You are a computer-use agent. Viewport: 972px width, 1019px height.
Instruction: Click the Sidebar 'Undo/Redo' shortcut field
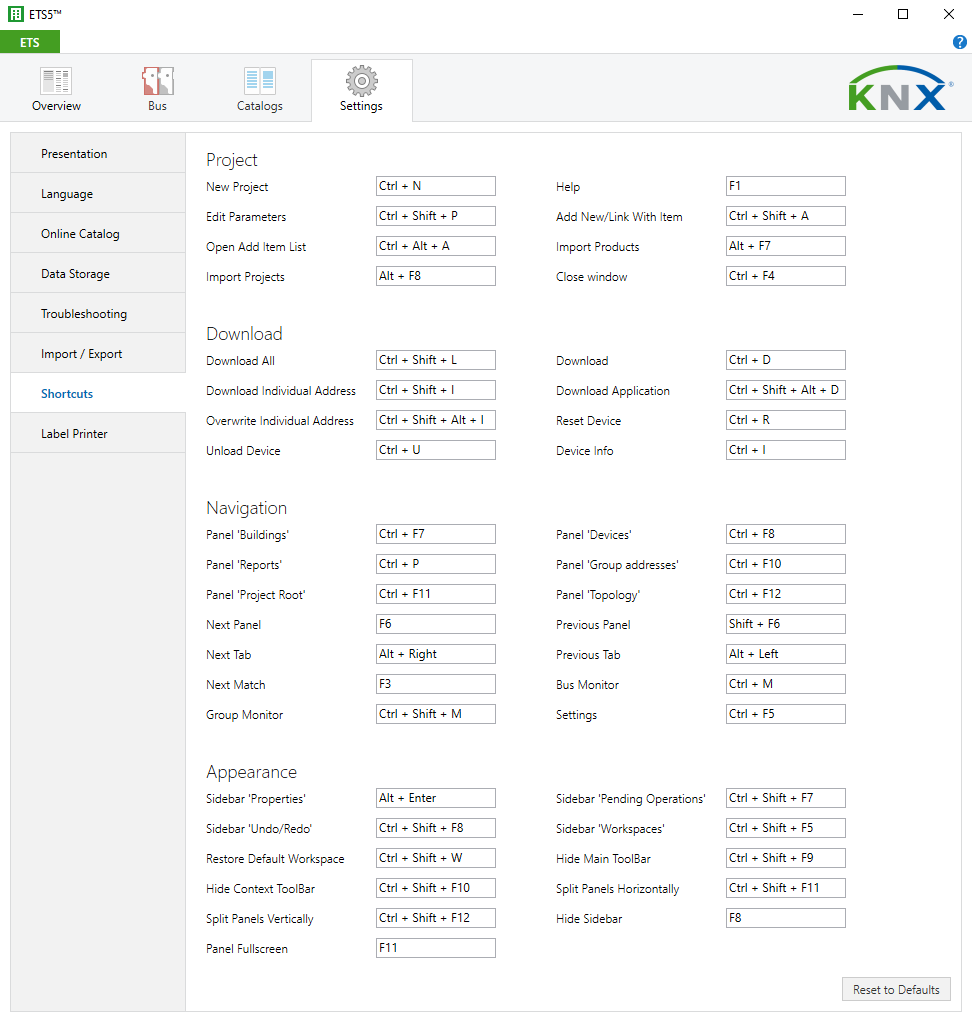coord(435,828)
